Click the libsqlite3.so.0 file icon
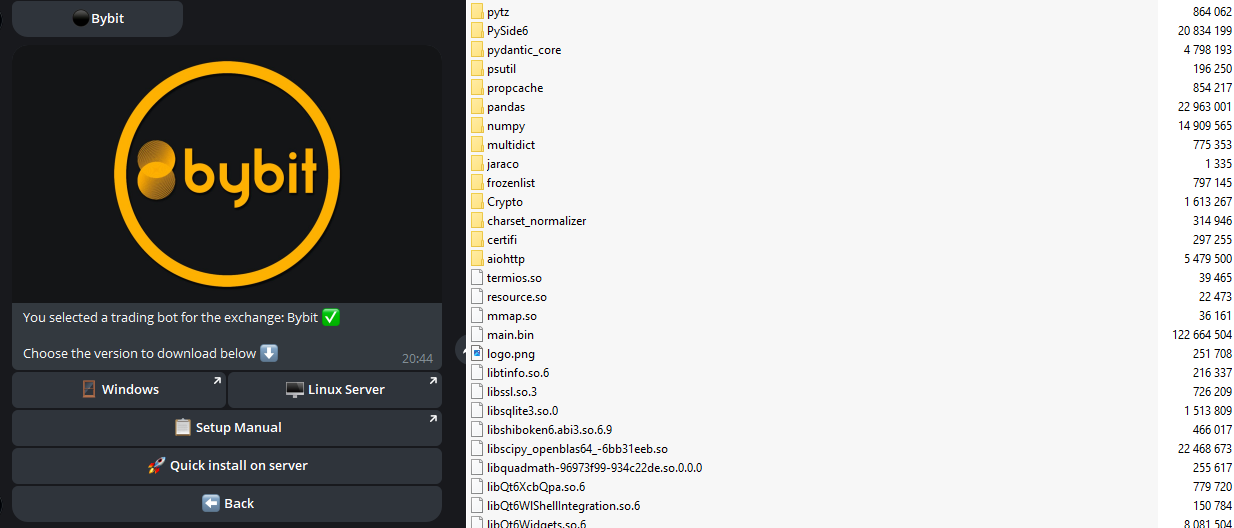The image size is (1234, 528). [x=477, y=411]
